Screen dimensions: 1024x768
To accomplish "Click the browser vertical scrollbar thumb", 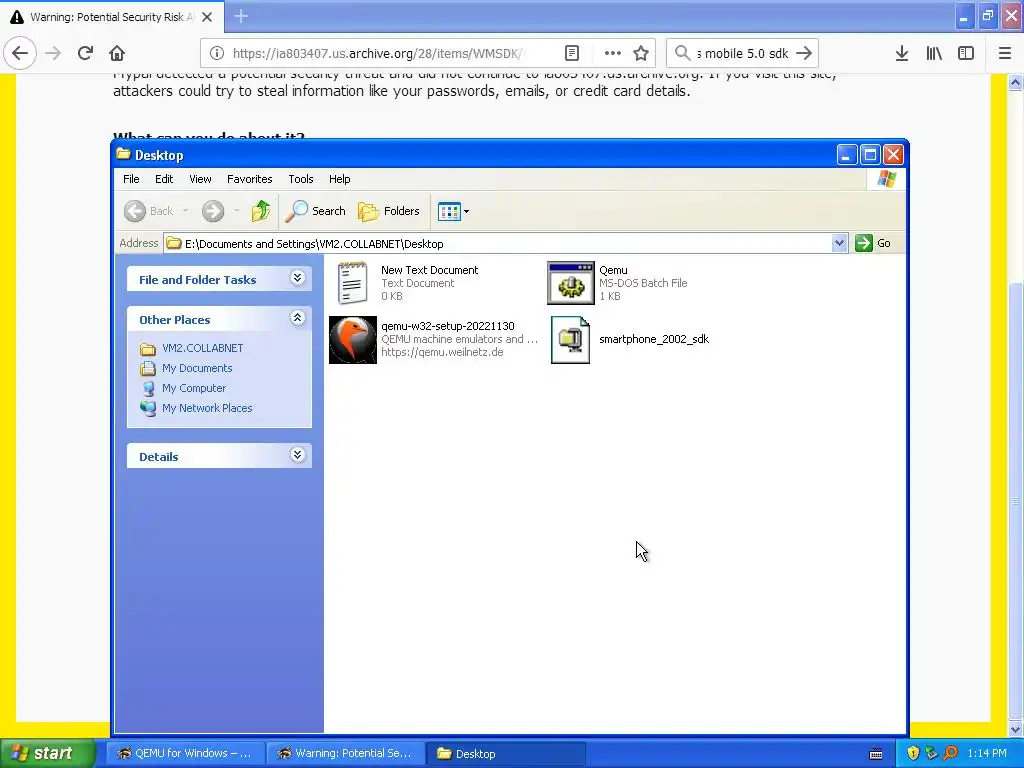I will click(1016, 501).
